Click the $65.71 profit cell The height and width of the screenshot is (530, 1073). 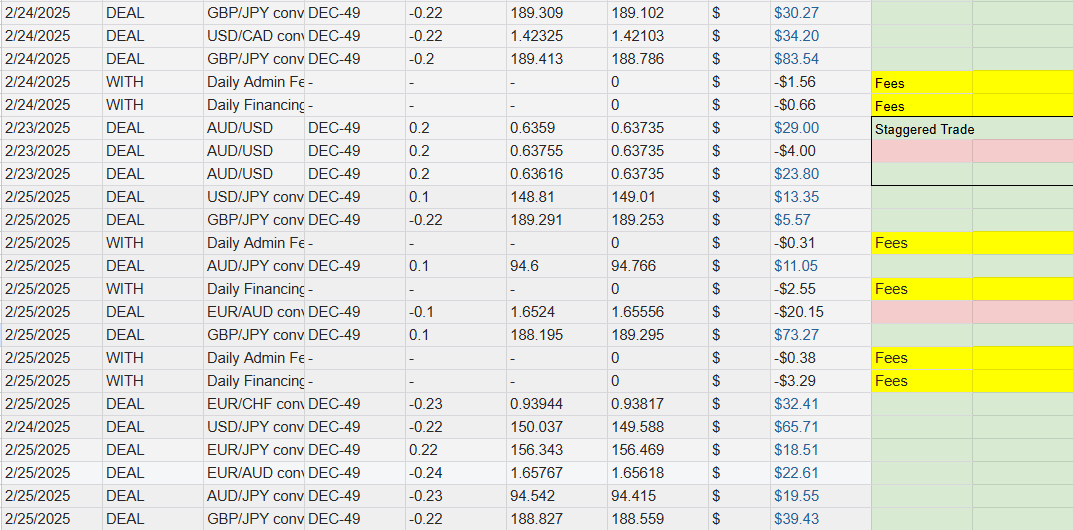796,427
